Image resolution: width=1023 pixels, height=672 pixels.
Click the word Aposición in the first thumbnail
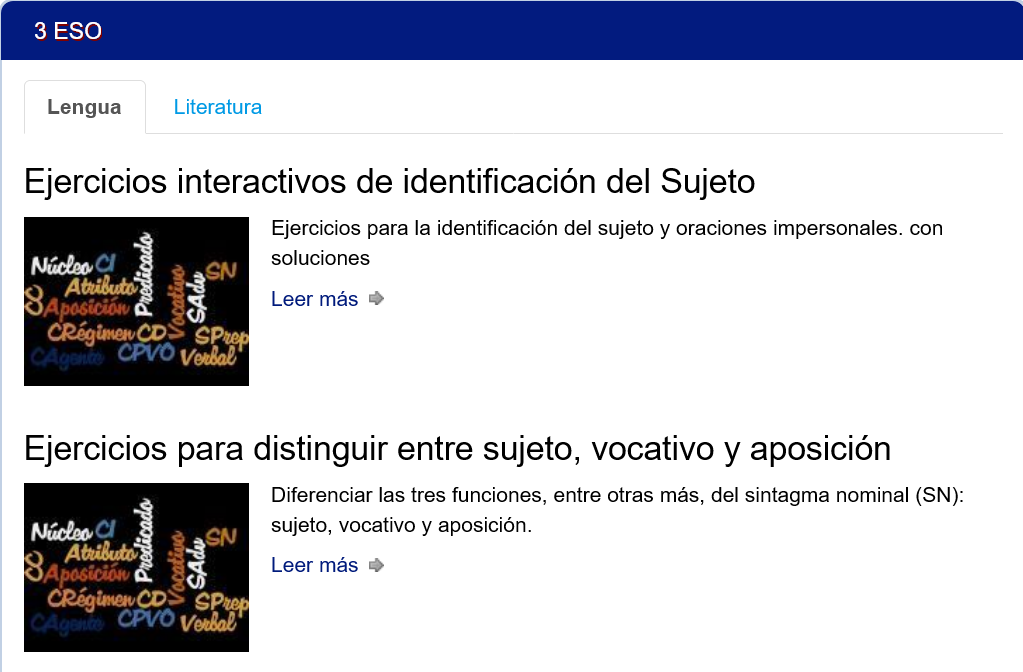pos(86,308)
